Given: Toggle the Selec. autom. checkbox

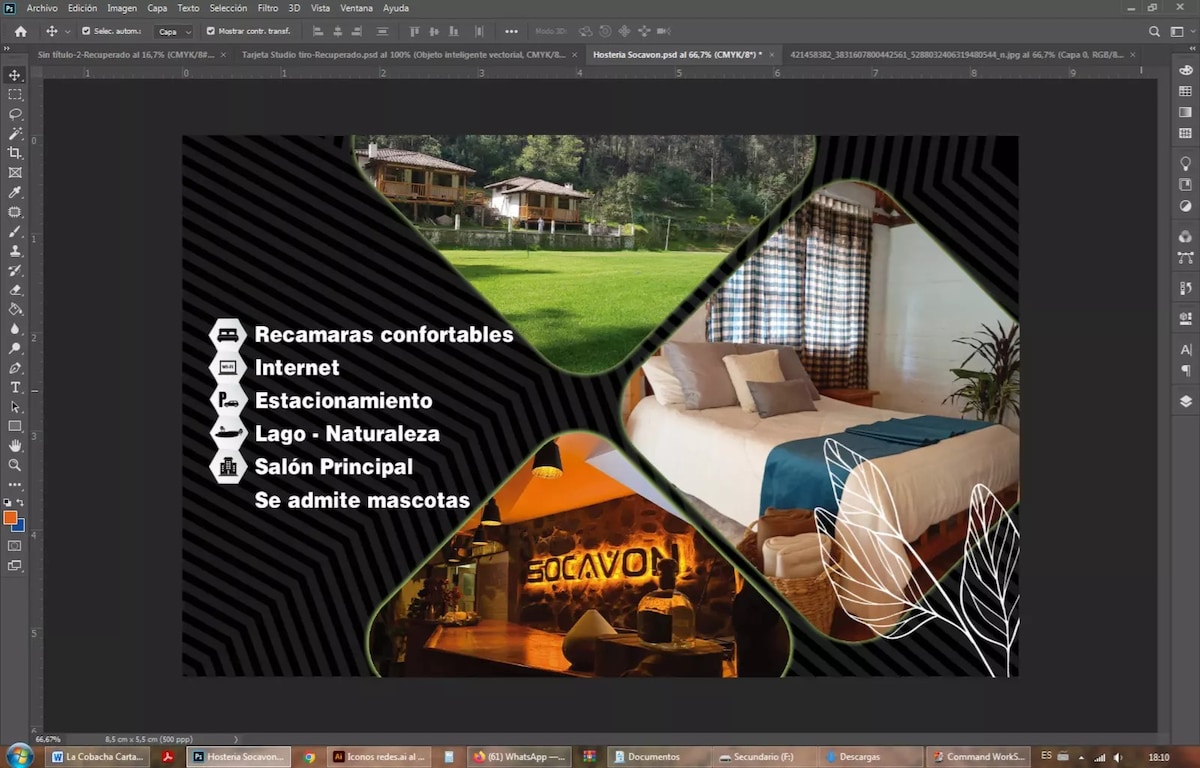Looking at the screenshot, I should coord(85,31).
